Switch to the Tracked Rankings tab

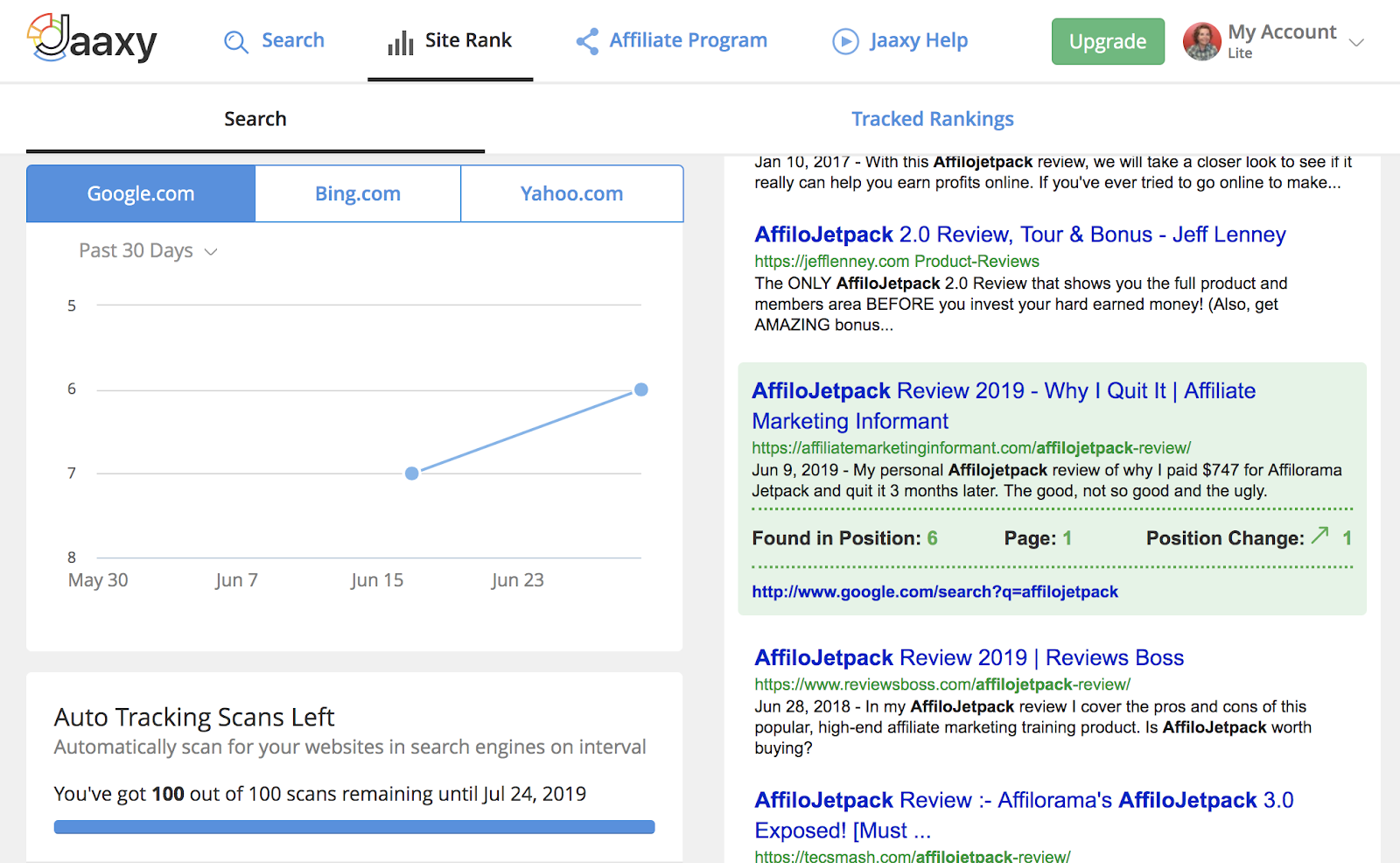933,119
